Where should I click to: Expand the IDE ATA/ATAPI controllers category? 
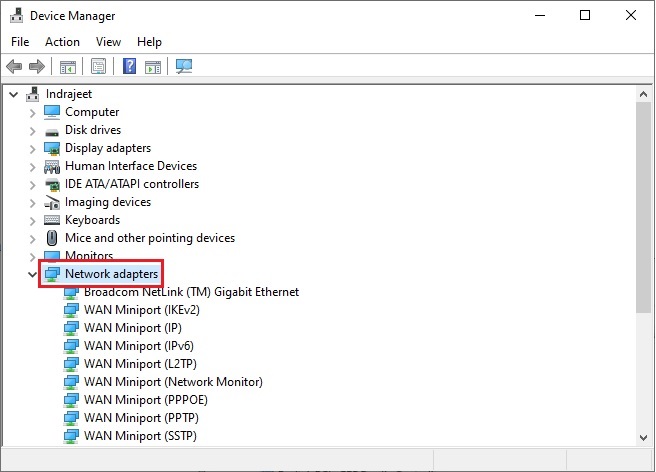(x=33, y=185)
